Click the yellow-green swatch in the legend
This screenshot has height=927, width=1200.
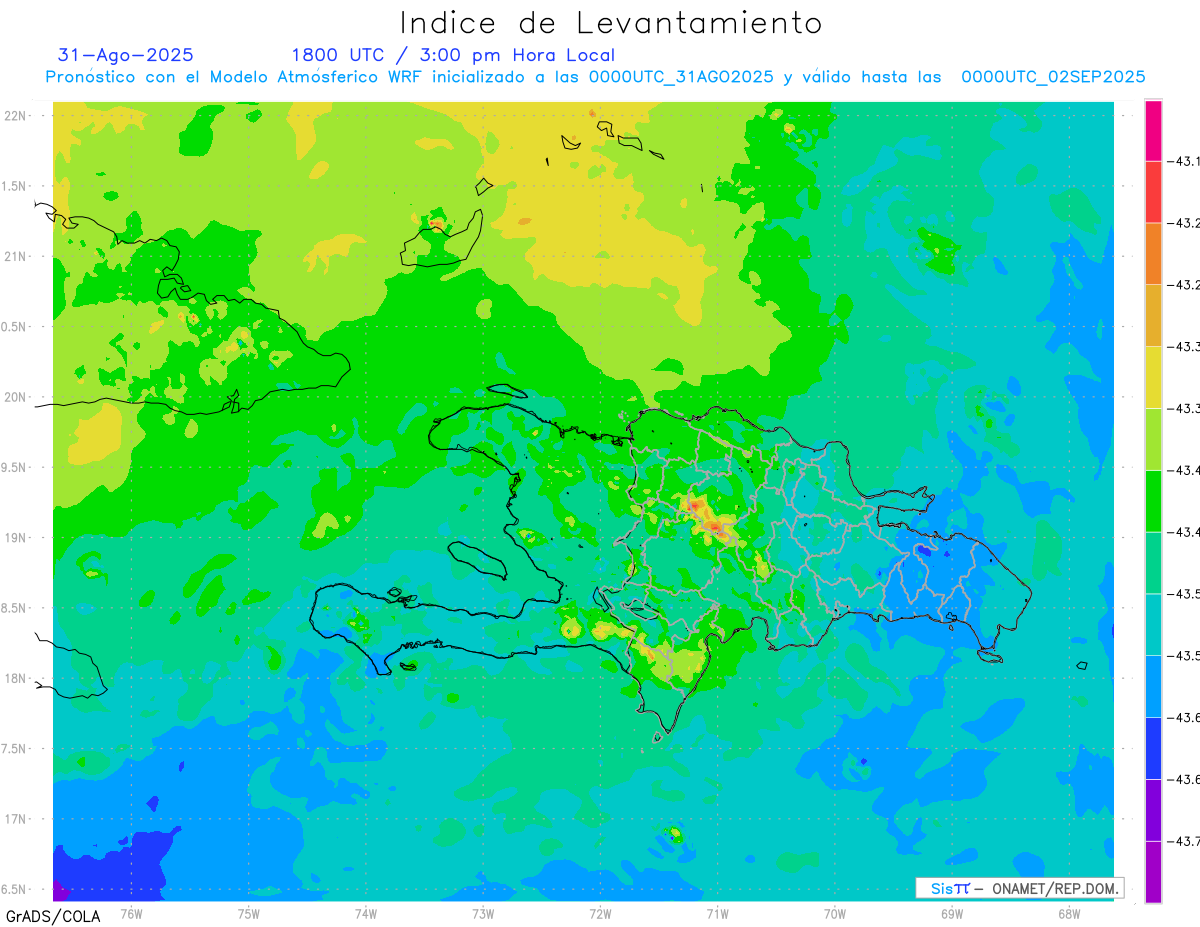pos(1153,439)
